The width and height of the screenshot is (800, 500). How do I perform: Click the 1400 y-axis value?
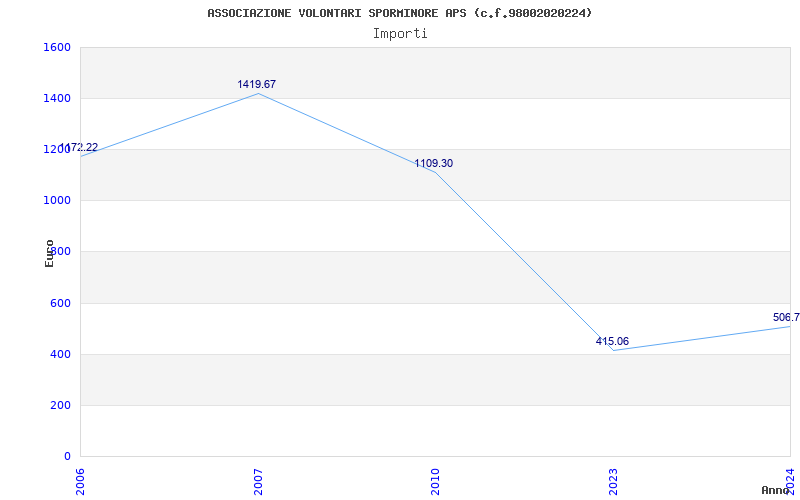(x=57, y=98)
